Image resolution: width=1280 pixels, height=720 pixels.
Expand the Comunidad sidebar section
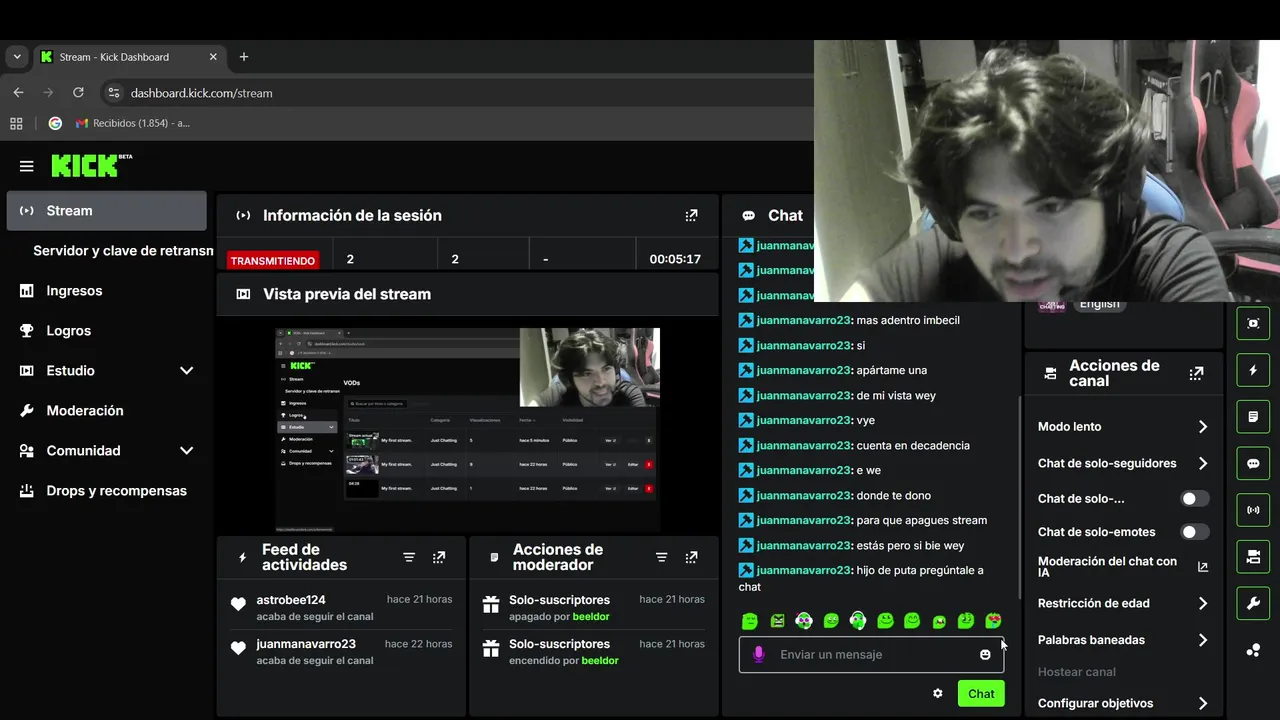tap(186, 450)
